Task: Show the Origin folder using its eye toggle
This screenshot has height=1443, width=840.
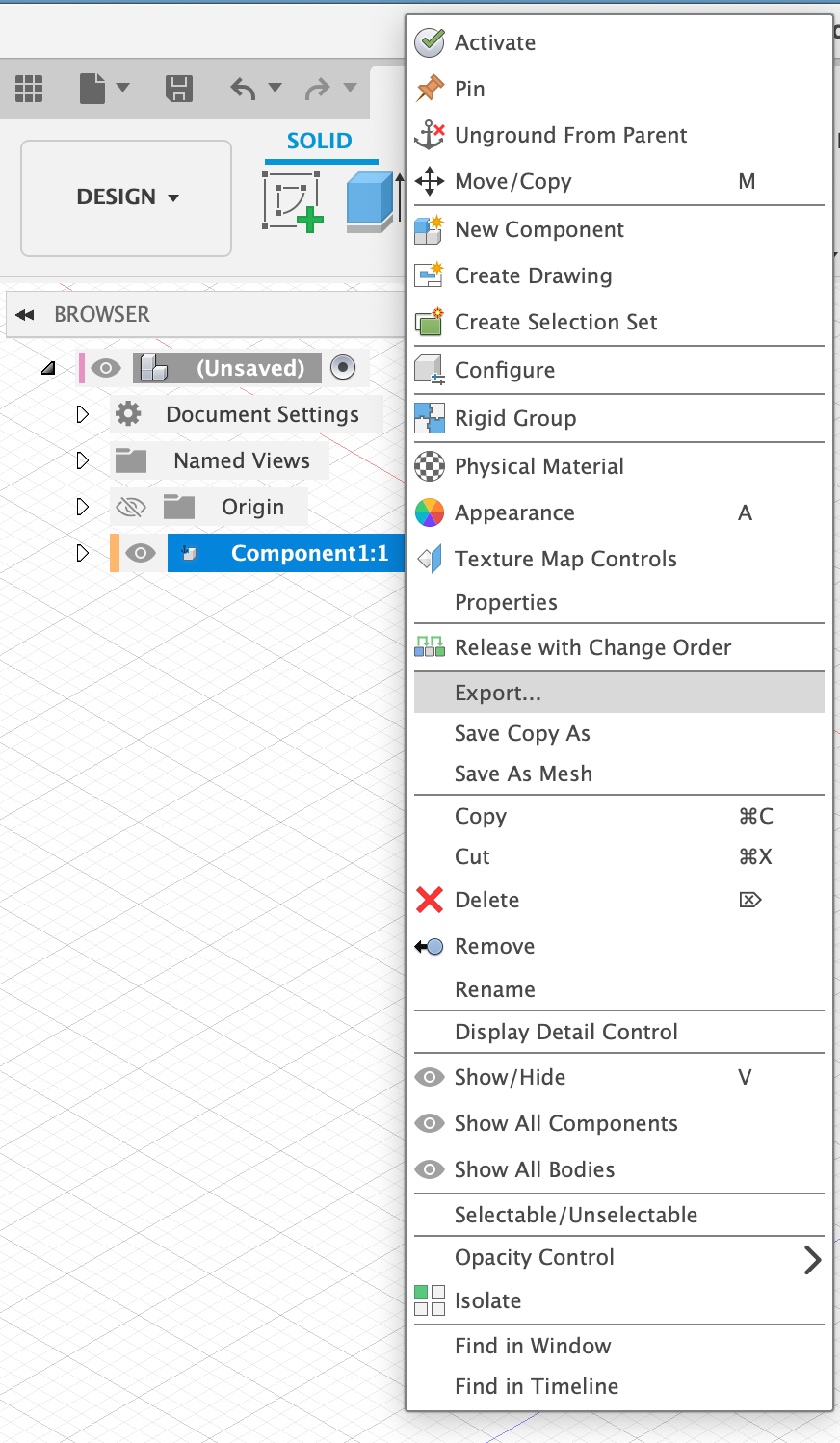Action: coord(132,507)
